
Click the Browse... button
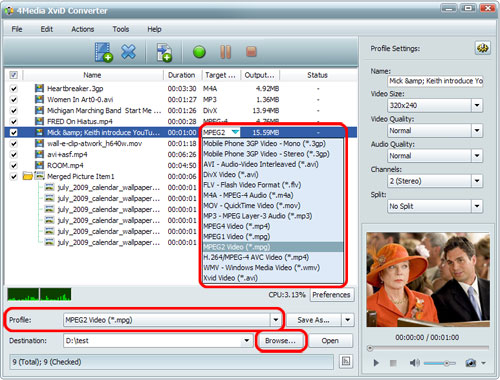click(x=280, y=340)
